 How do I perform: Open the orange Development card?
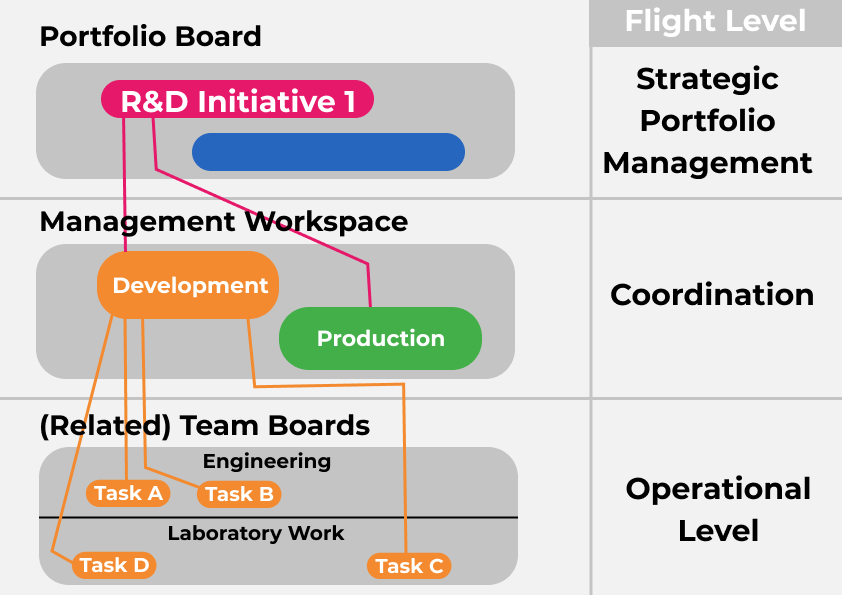[188, 285]
